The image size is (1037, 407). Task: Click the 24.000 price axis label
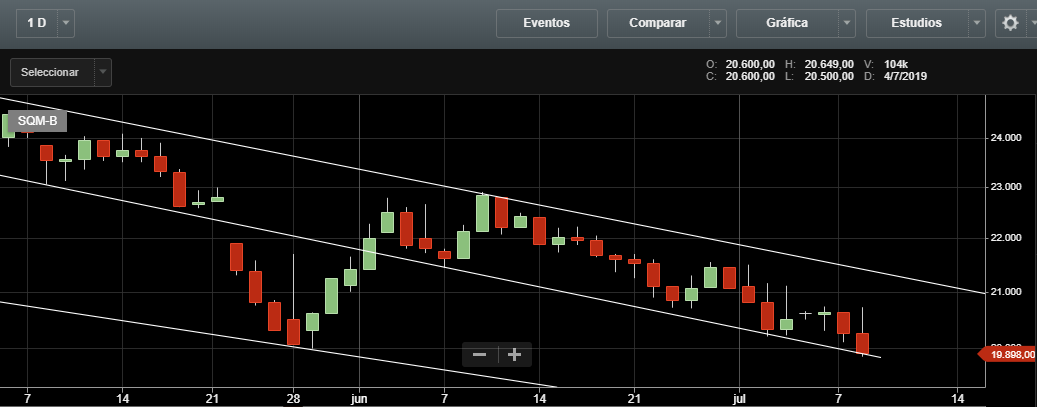pos(1006,138)
